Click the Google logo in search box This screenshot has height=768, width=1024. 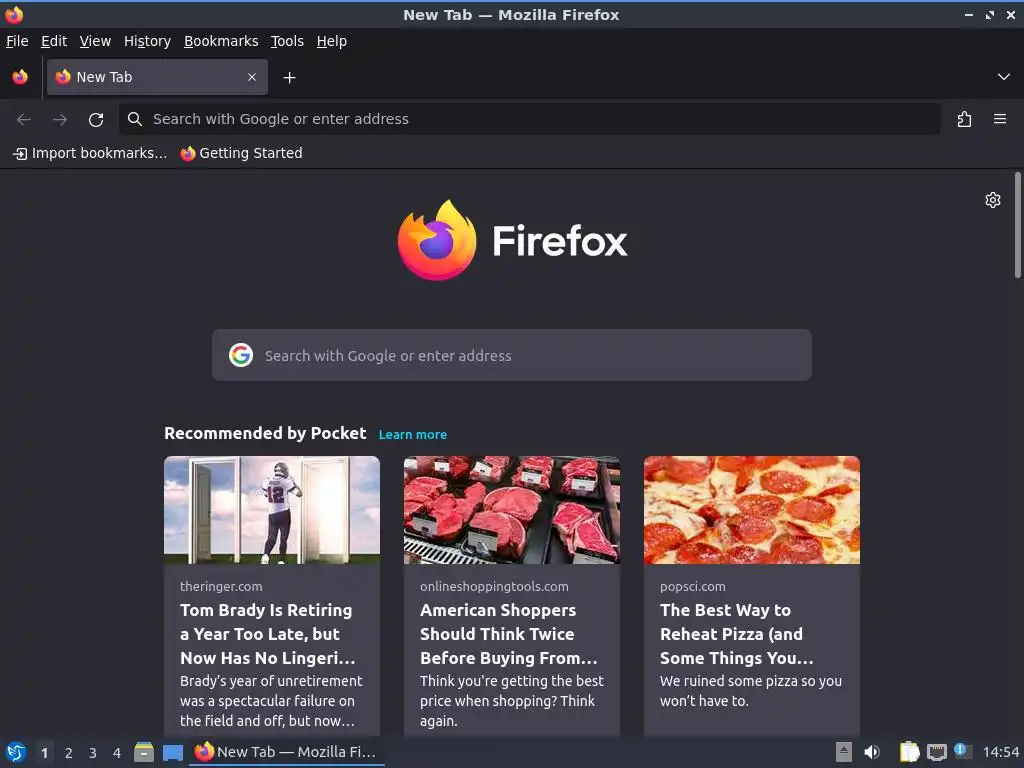point(241,355)
